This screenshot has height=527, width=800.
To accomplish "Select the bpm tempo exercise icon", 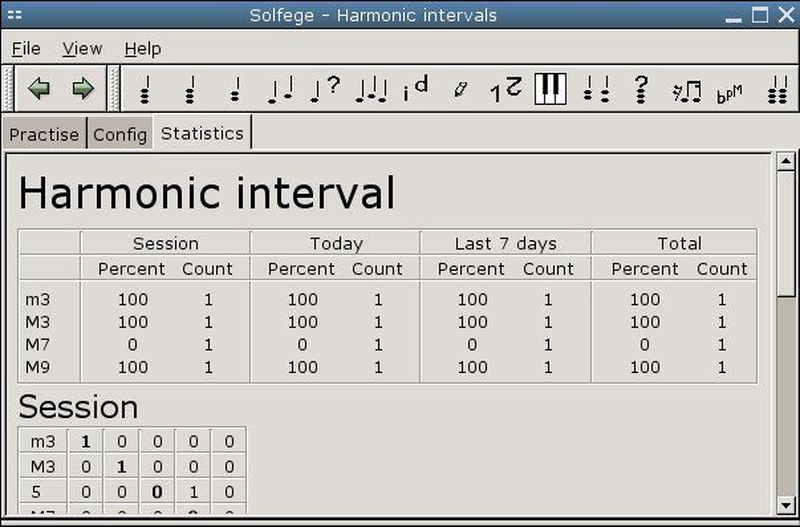I will (x=729, y=93).
